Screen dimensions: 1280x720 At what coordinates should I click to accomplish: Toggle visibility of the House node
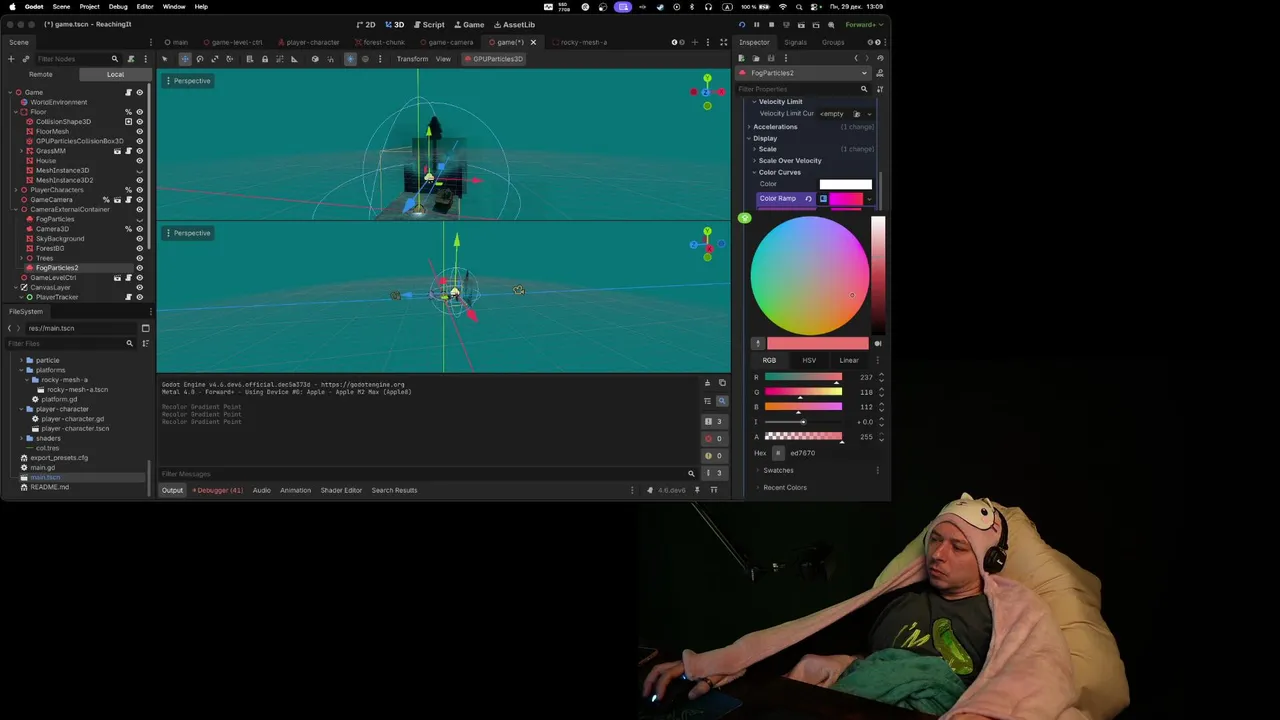click(x=139, y=161)
